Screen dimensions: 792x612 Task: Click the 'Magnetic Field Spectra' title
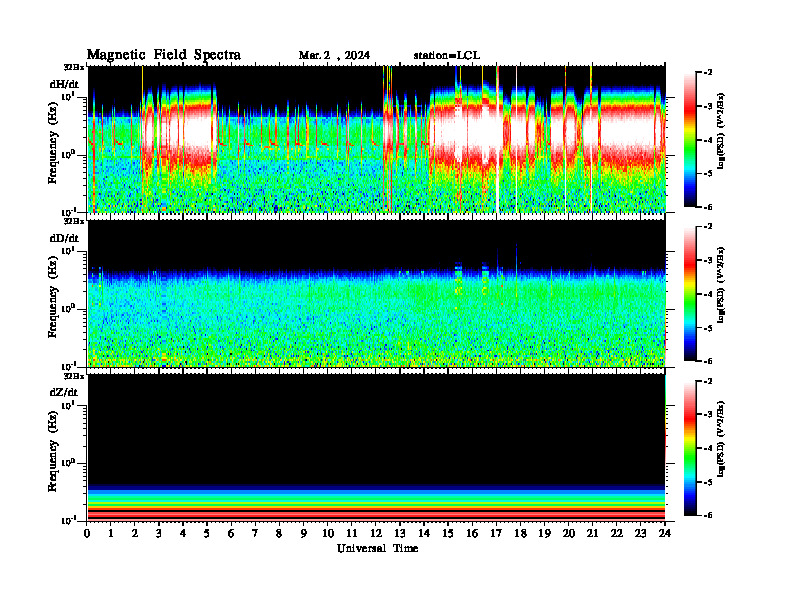point(164,55)
